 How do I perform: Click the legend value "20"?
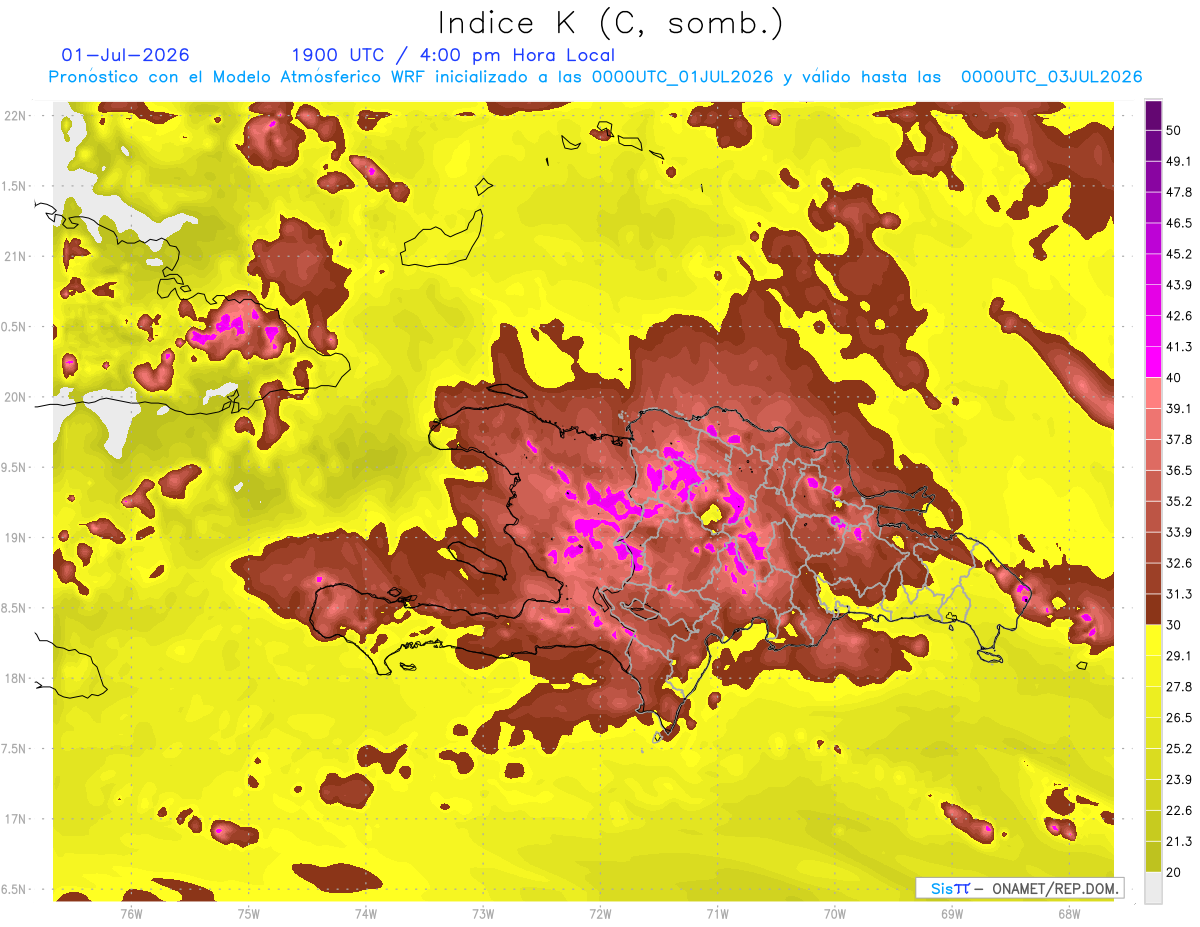(x=1174, y=873)
